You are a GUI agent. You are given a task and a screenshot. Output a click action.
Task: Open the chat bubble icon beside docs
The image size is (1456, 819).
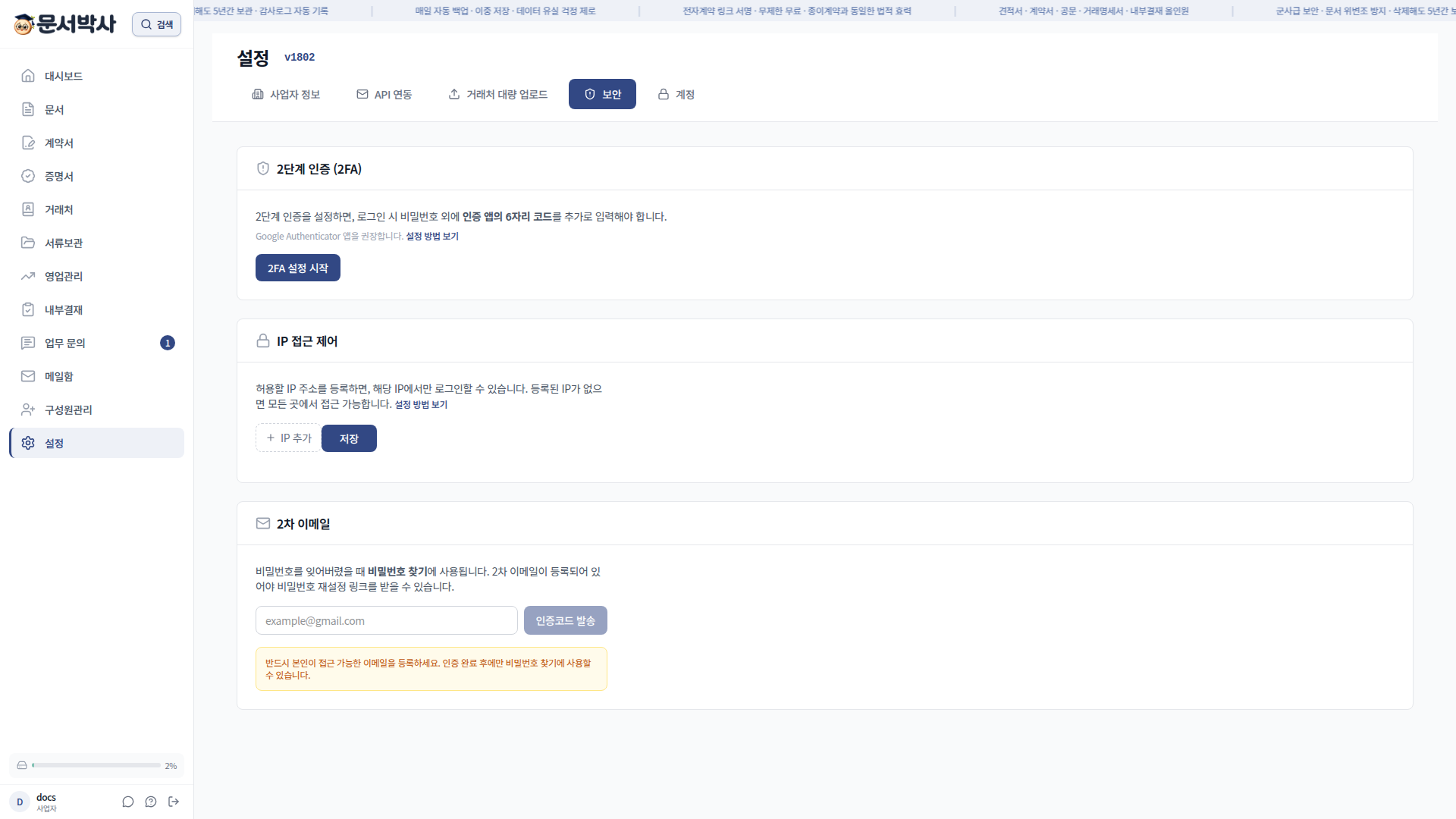(x=128, y=802)
